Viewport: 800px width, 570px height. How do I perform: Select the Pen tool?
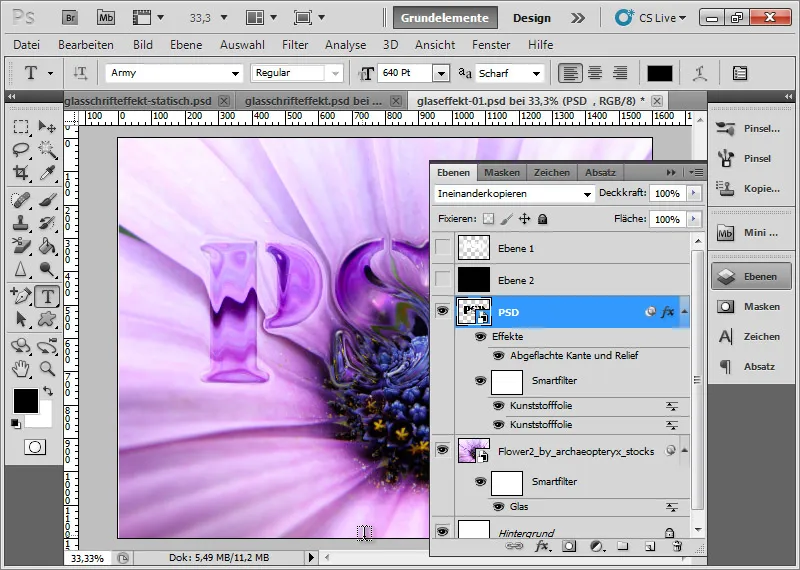(x=21, y=296)
